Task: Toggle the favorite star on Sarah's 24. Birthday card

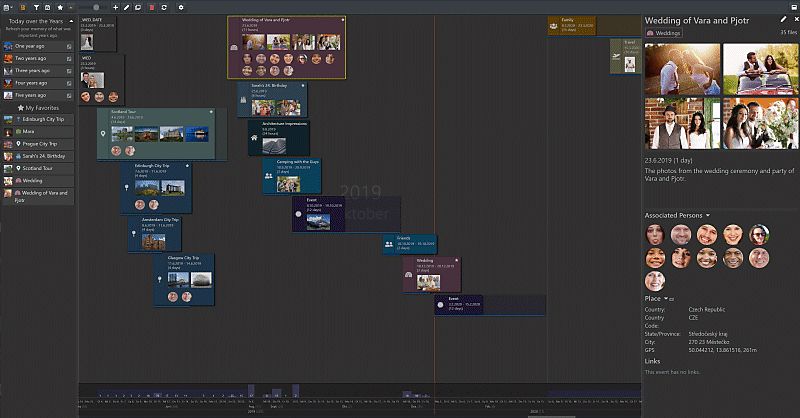Action: [x=303, y=86]
